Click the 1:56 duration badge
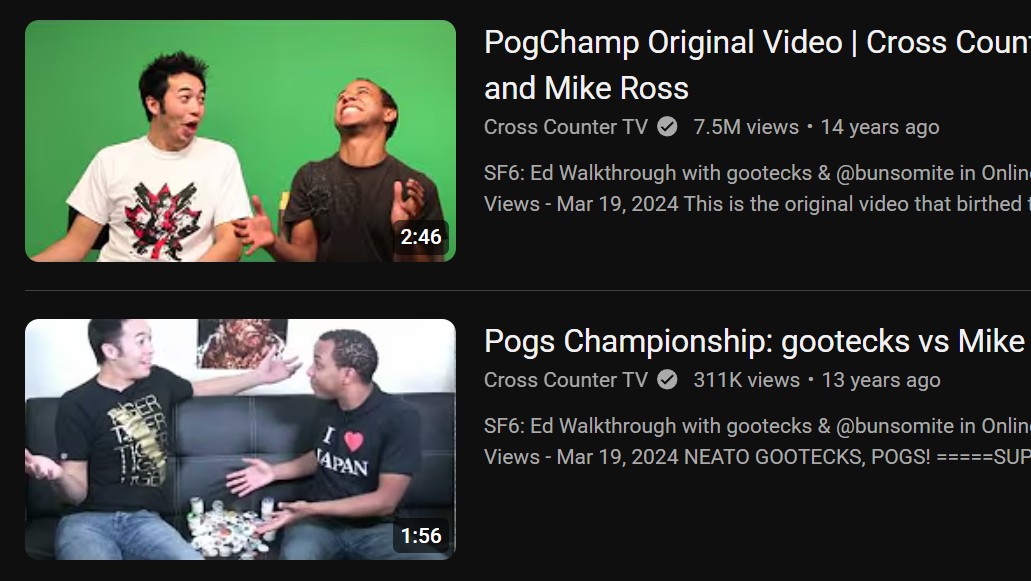This screenshot has height=581, width=1031. 421,536
